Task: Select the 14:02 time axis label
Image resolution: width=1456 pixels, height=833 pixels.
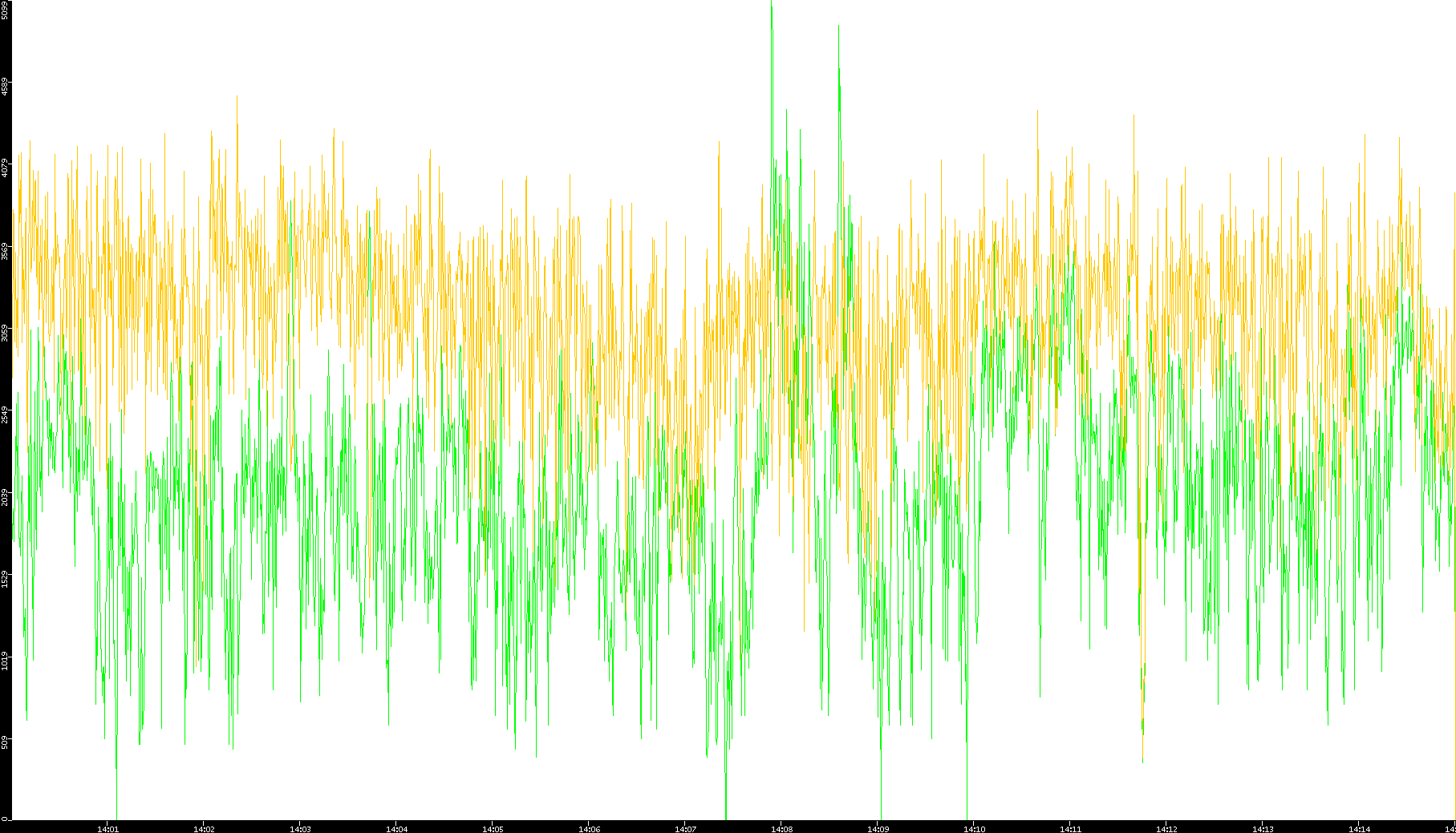Action: point(204,829)
